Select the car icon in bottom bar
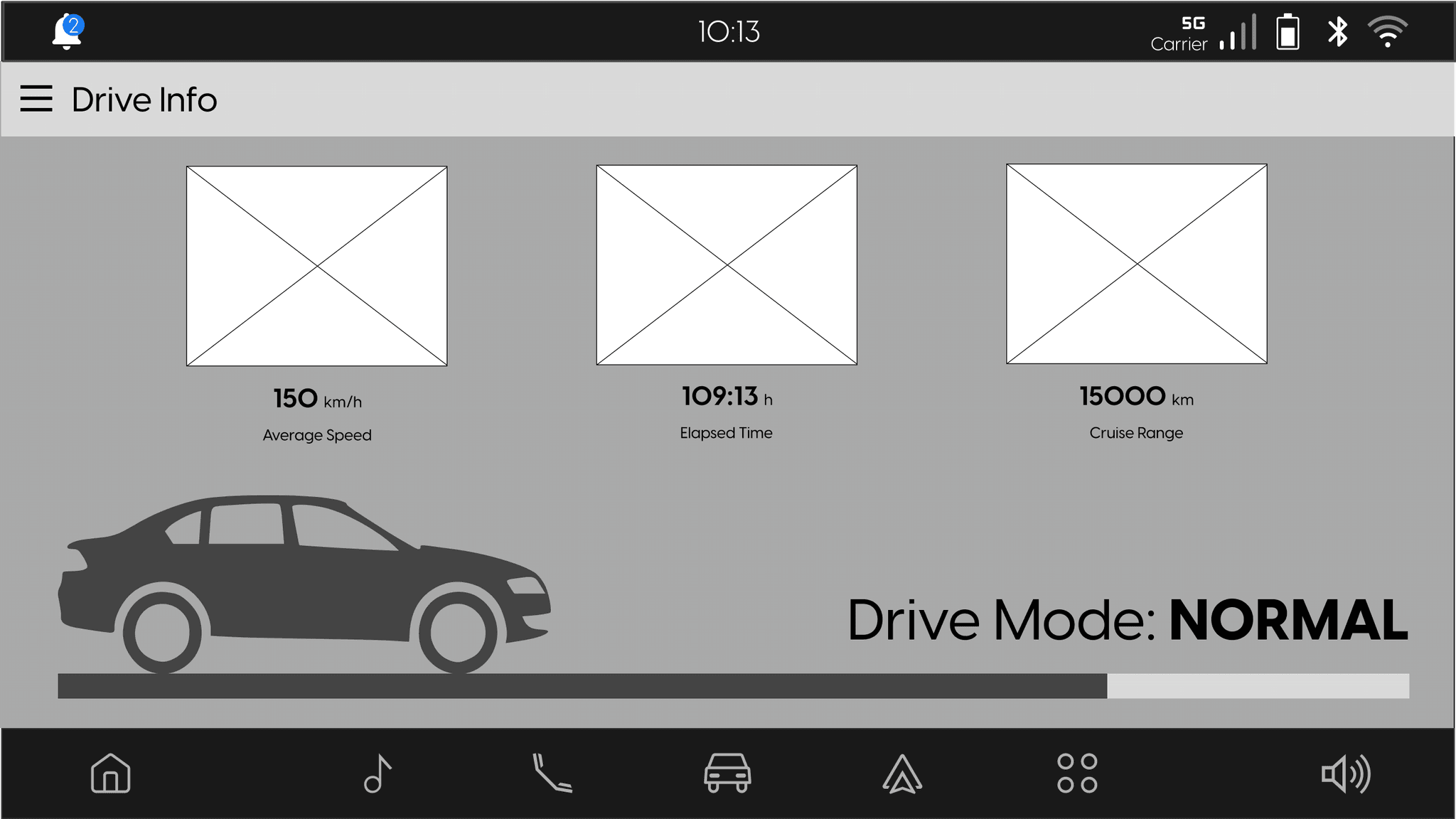This screenshot has height=819, width=1456. 727,773
